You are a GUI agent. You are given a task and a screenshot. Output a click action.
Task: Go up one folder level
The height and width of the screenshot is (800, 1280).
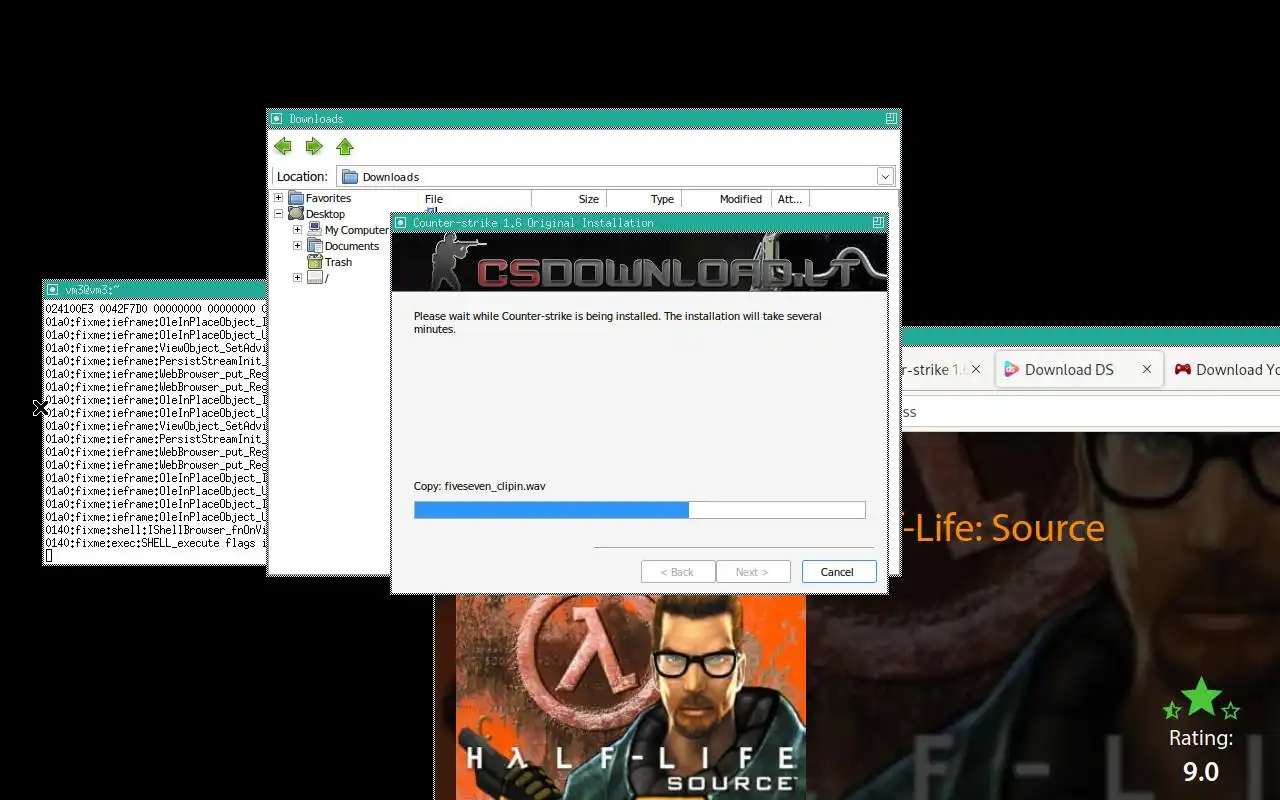coord(345,147)
